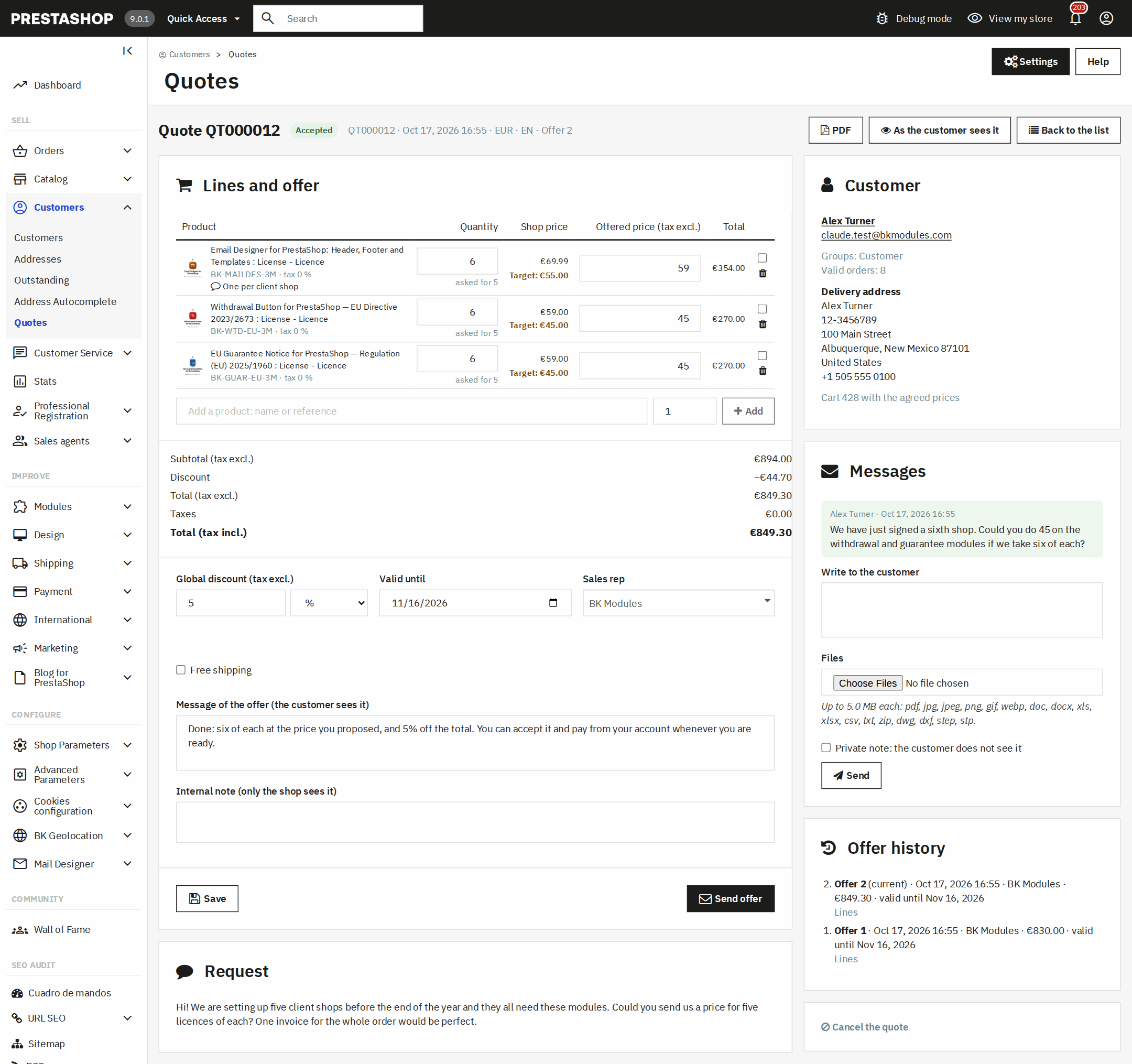Screen dimensions: 1132x1064
Task: Tick the checkbox on the EU Guarantee Notice line
Action: pos(763,355)
